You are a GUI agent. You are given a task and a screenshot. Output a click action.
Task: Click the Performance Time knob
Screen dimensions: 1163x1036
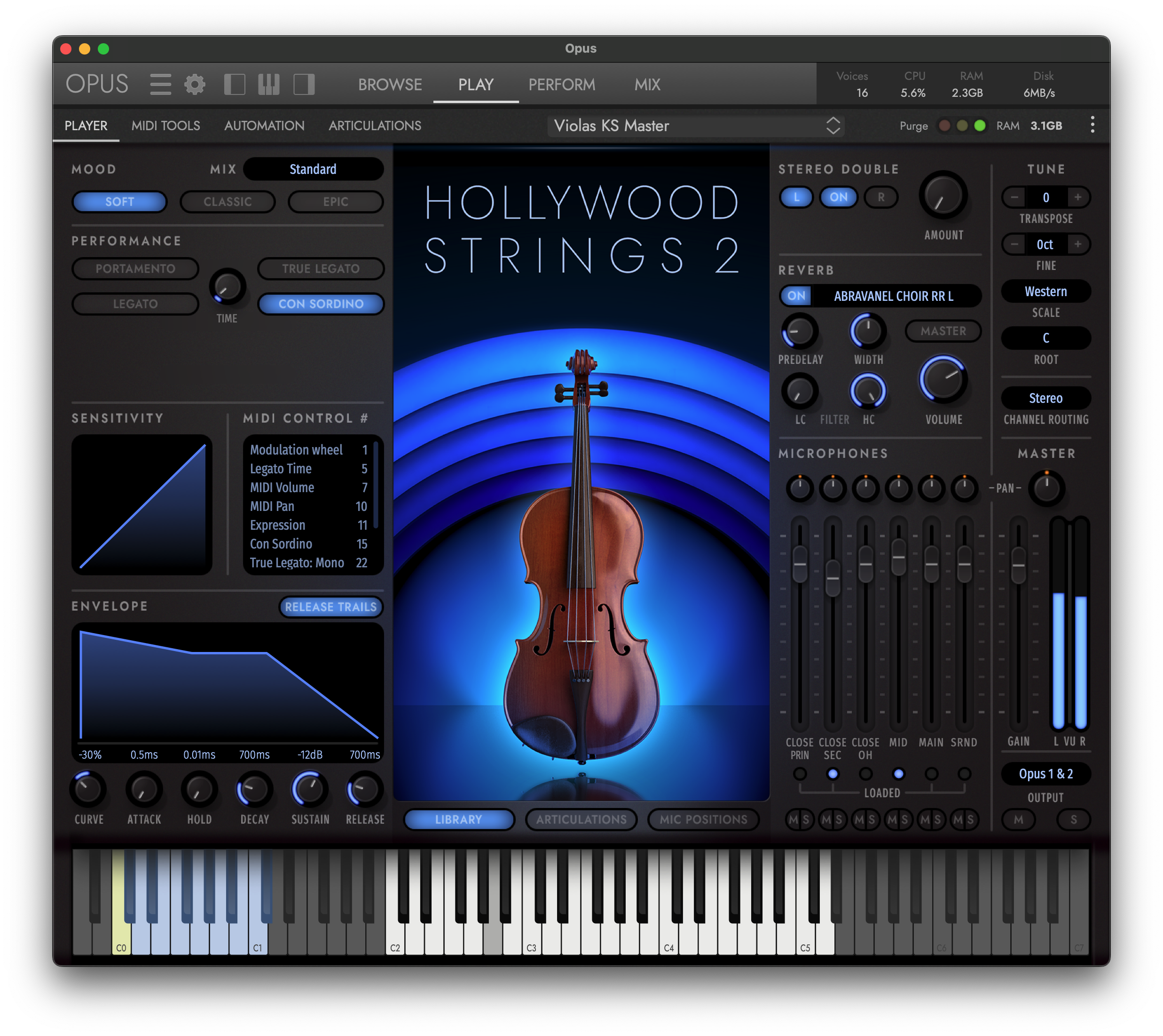click(227, 286)
